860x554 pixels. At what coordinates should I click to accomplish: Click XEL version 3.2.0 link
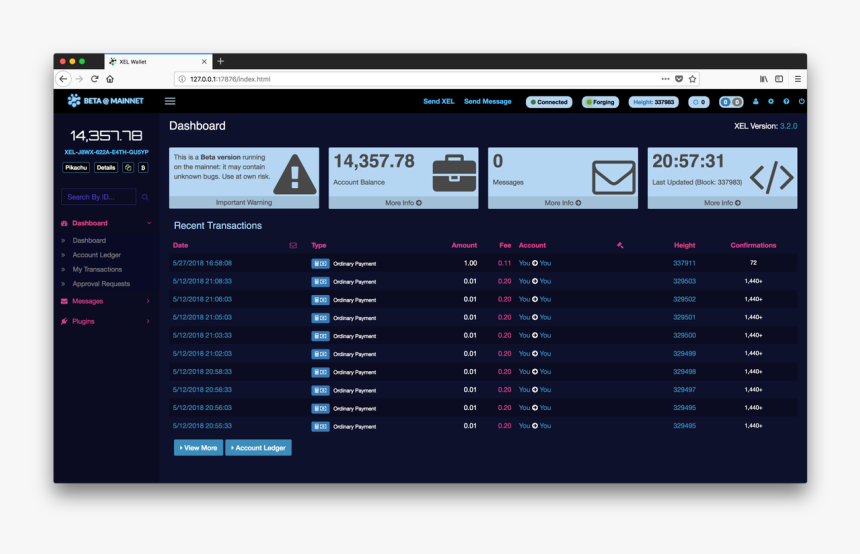pyautogui.click(x=789, y=126)
